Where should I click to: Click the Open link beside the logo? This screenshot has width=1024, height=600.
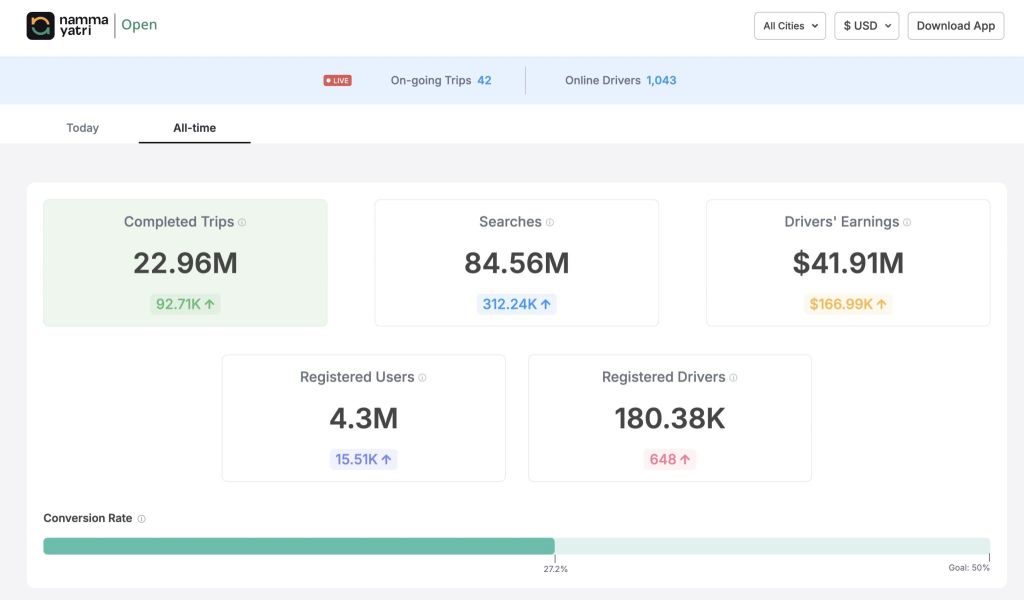click(139, 25)
